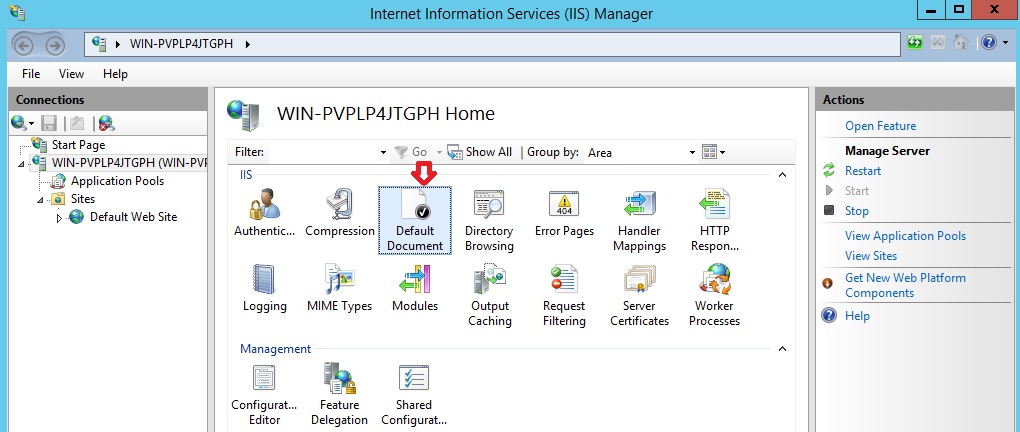
Task: Click the address bar path field
Action: (x=492, y=44)
